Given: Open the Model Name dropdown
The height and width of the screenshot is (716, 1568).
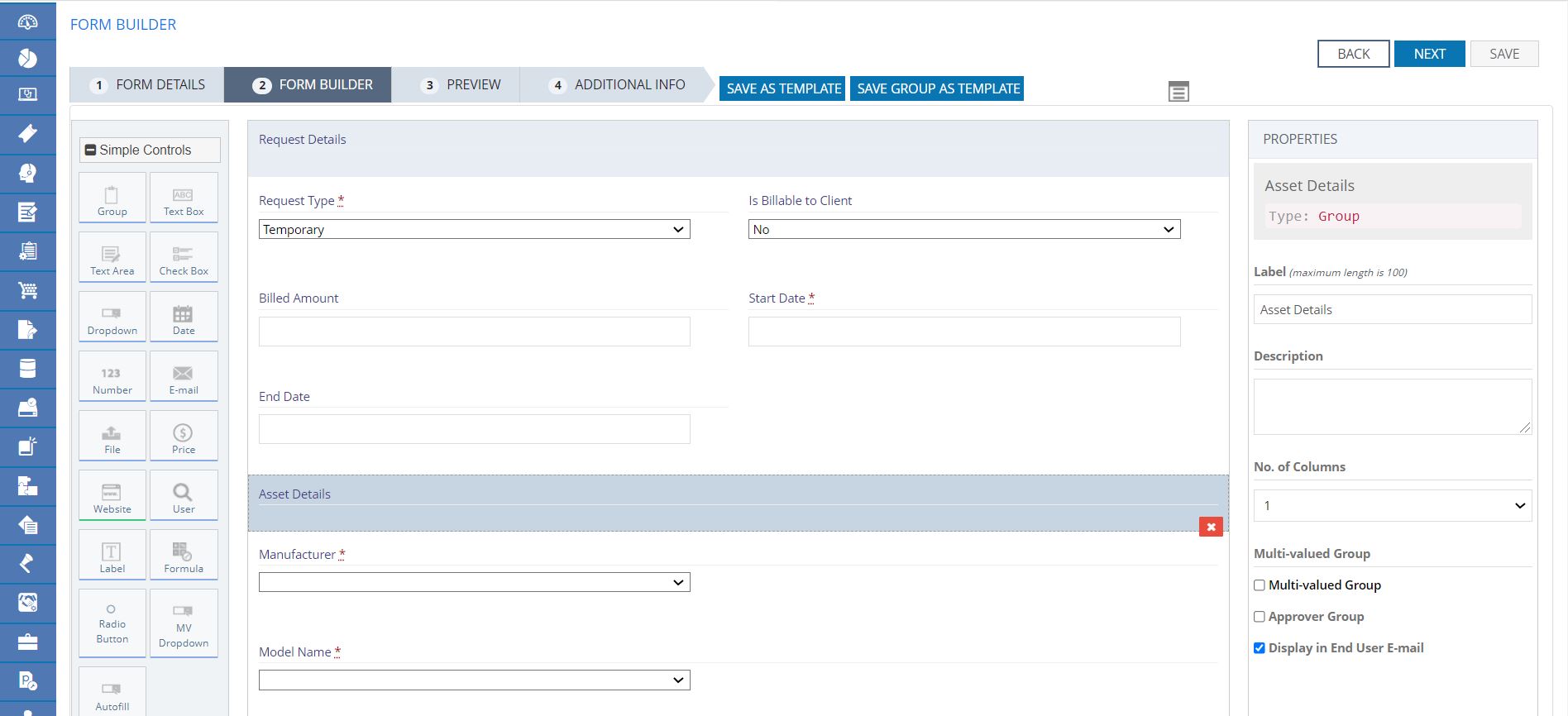Looking at the screenshot, I should tap(475, 680).
